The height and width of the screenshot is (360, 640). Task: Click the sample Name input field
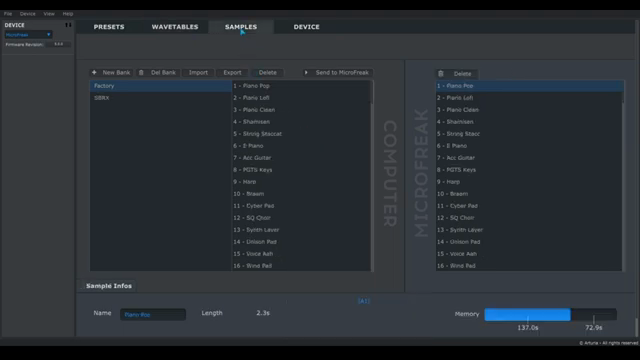coord(153,314)
